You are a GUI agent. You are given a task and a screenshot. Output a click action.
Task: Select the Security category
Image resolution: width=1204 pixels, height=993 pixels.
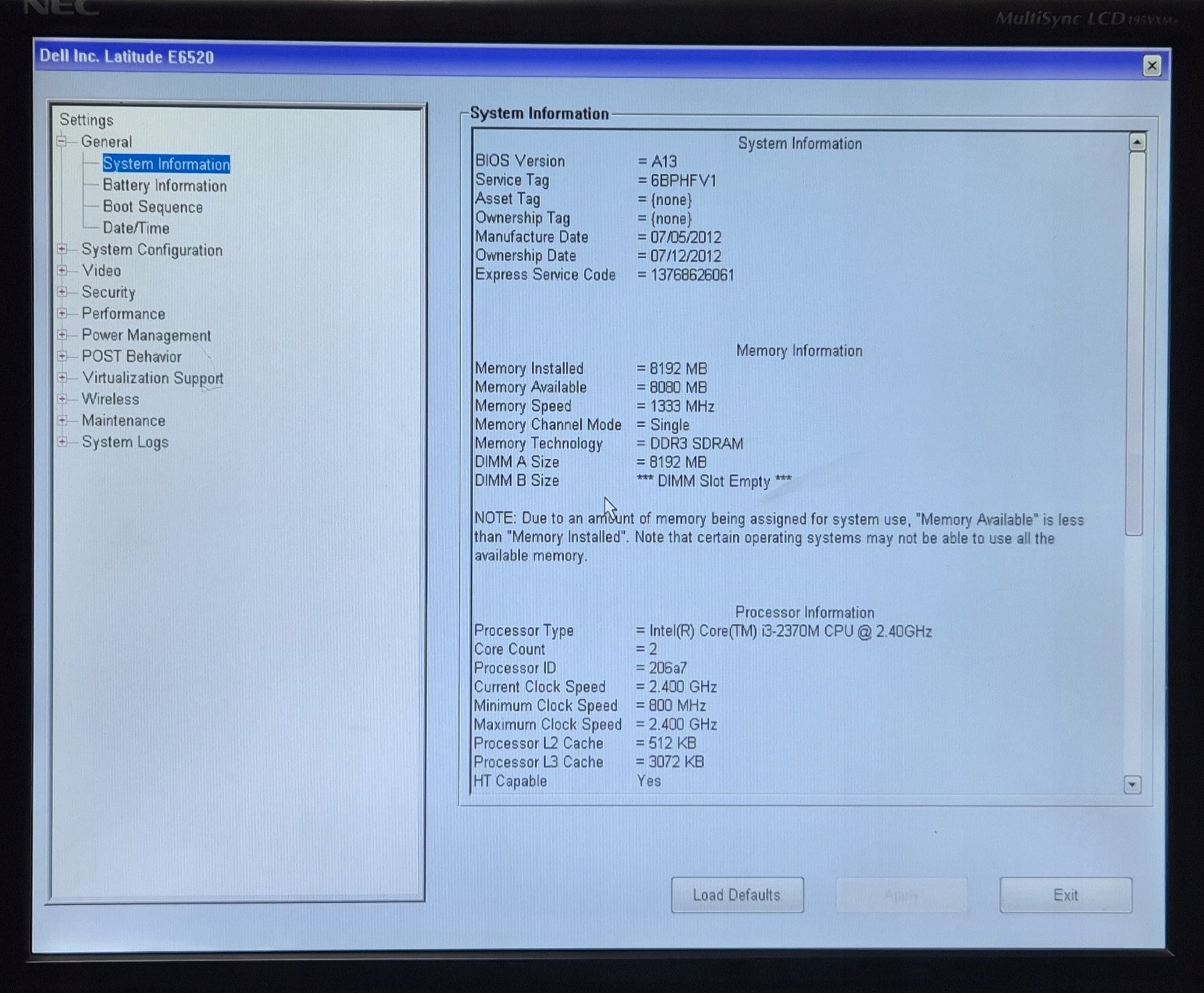click(108, 292)
